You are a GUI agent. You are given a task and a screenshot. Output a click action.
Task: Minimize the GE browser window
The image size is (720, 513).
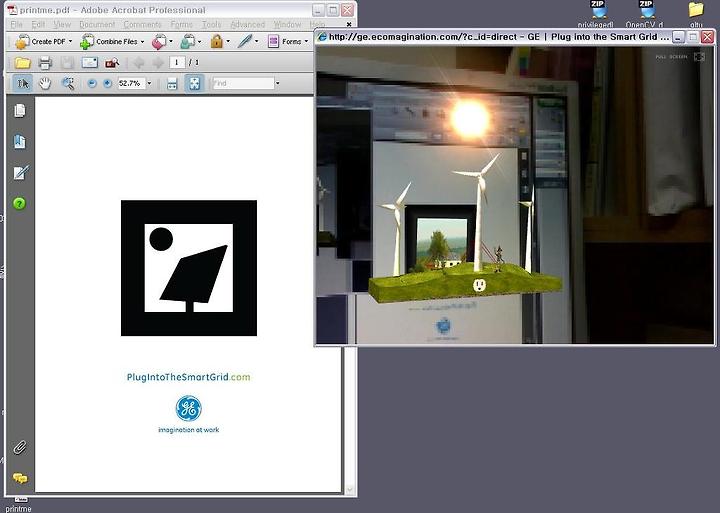pos(678,37)
